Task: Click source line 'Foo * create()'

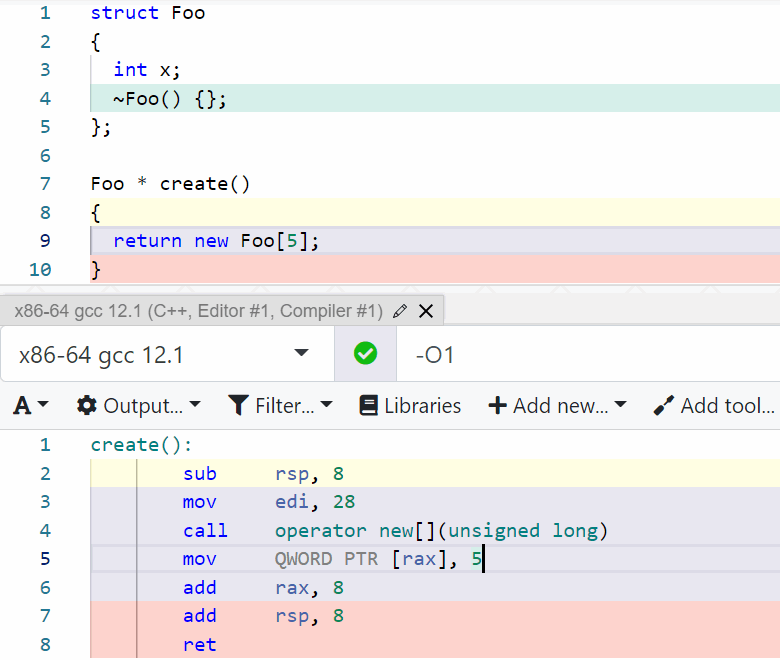Action: 170,184
